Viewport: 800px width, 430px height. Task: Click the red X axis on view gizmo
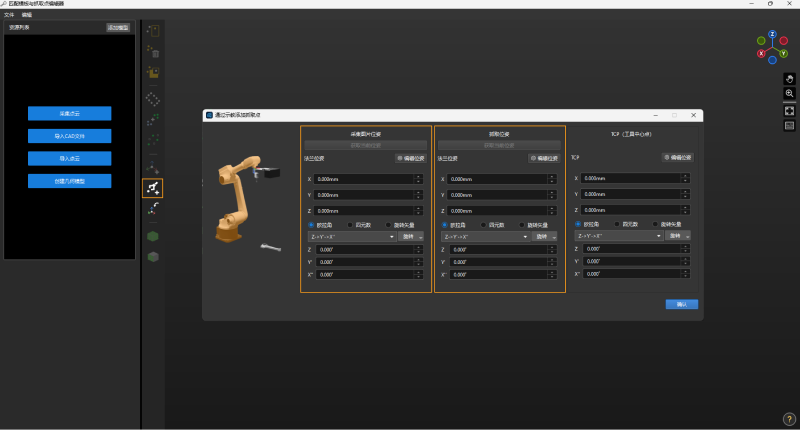761,53
